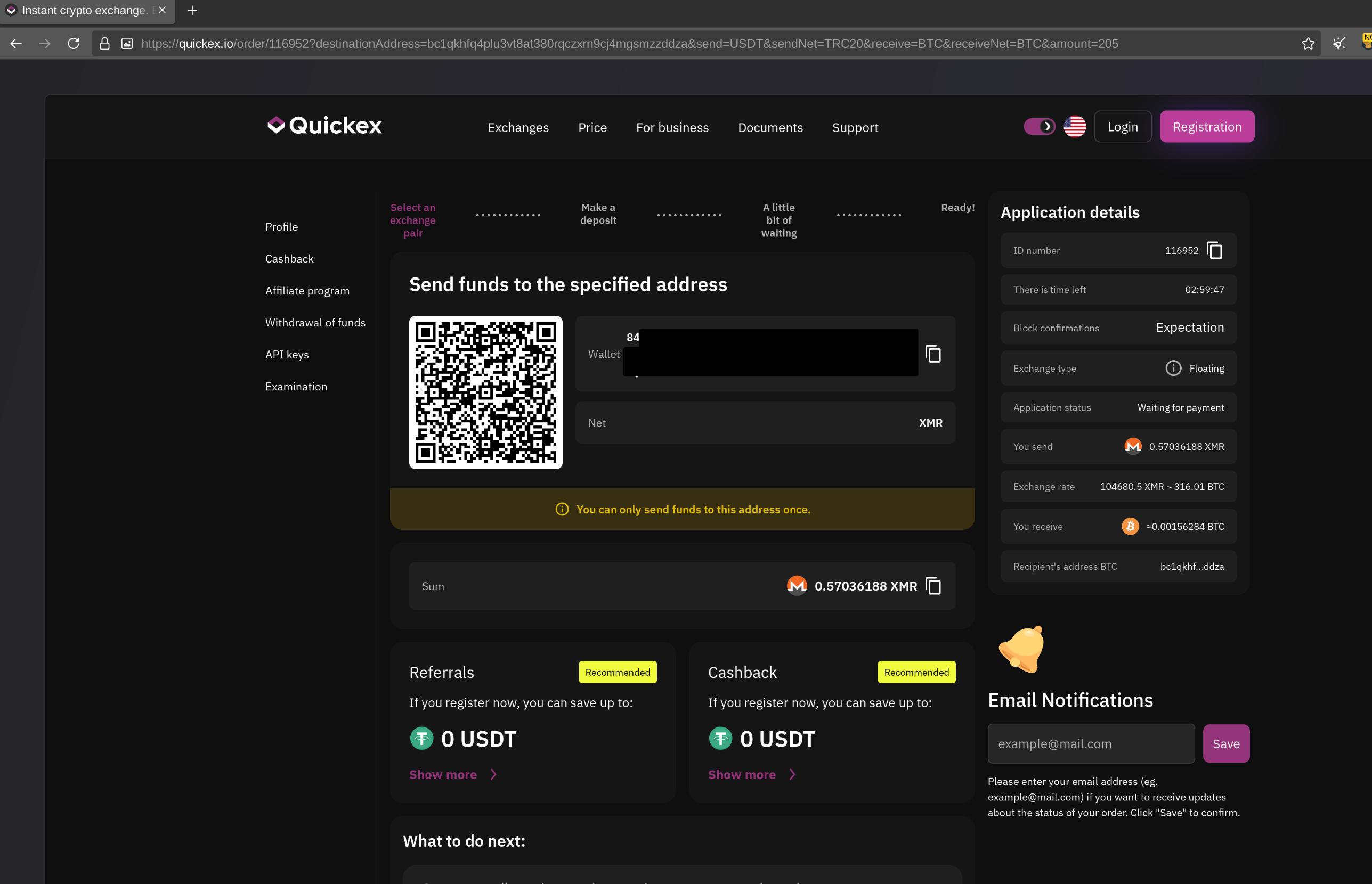The width and height of the screenshot is (1372, 884).
Task: Toggle the dark mode switch
Action: tap(1038, 127)
